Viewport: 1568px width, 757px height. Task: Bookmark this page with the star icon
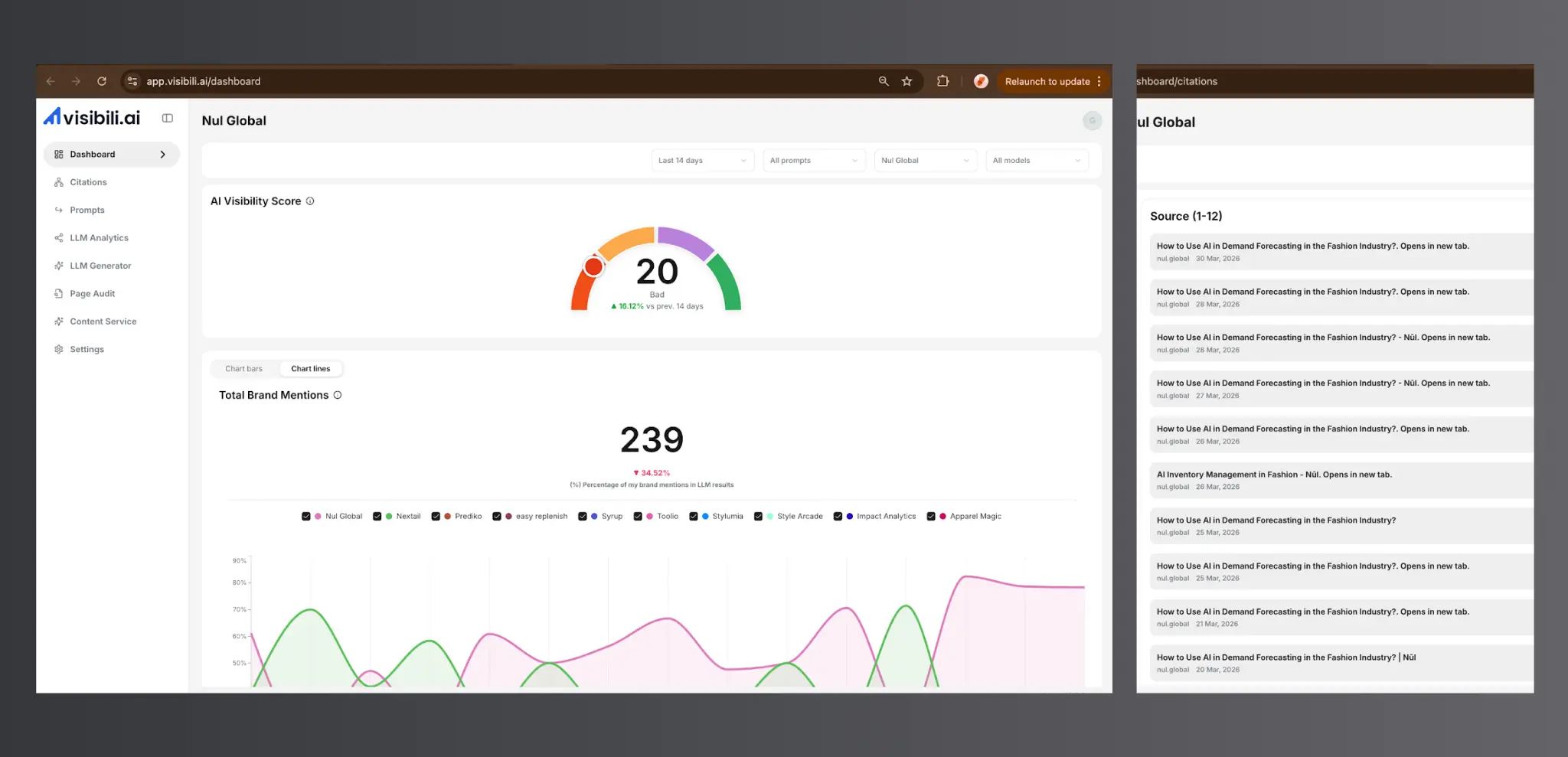907,81
